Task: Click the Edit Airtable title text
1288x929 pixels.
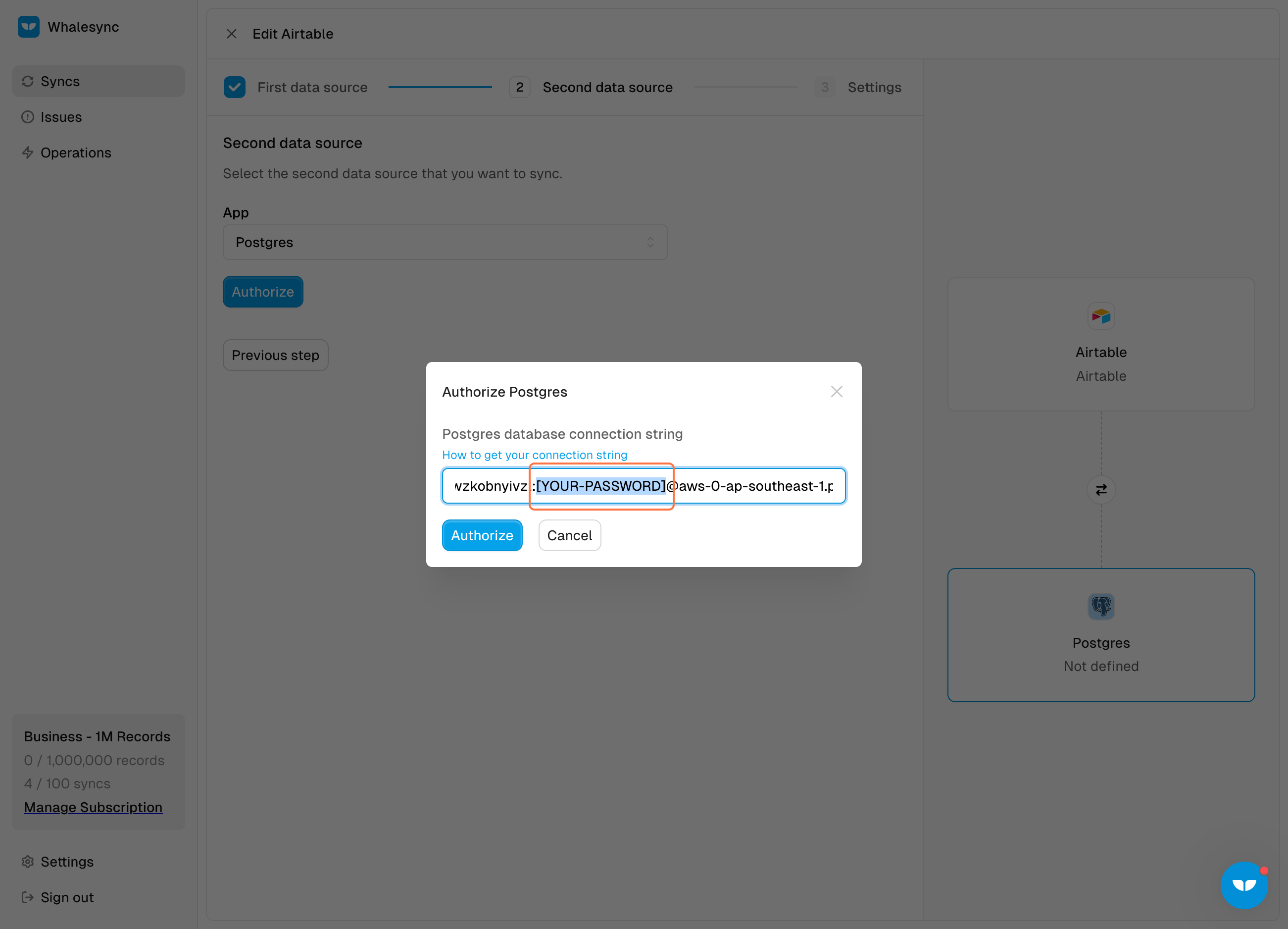Action: tap(293, 34)
